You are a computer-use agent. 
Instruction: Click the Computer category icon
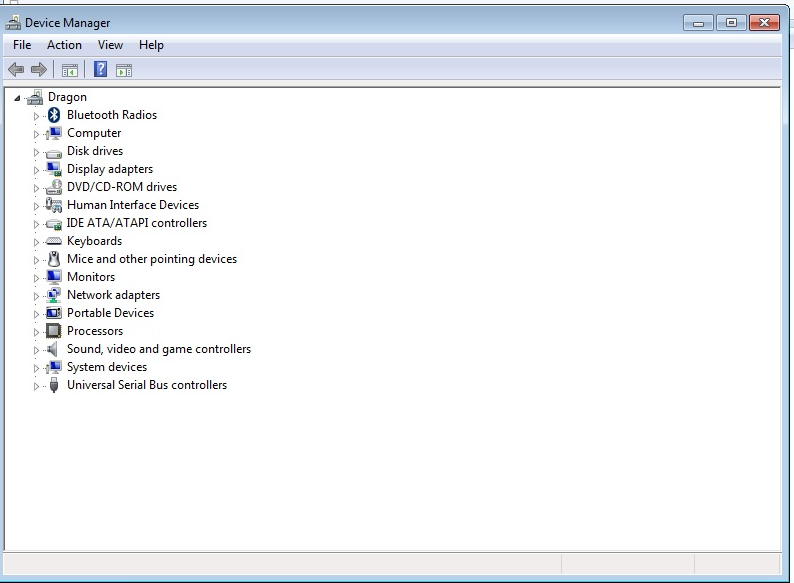click(54, 133)
